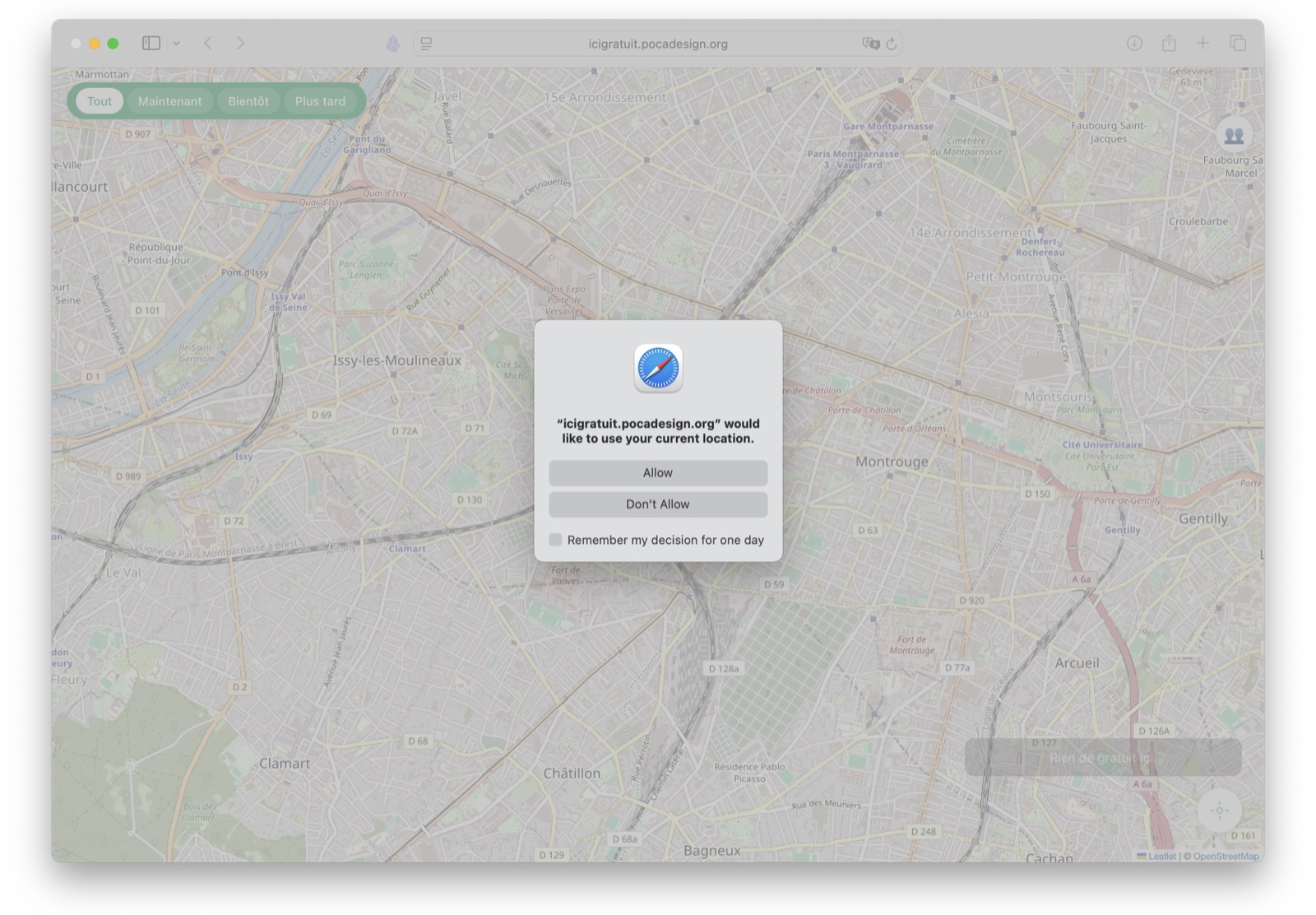The width and height of the screenshot is (1316, 915).
Task: Go back with the left arrow
Action: point(208,43)
